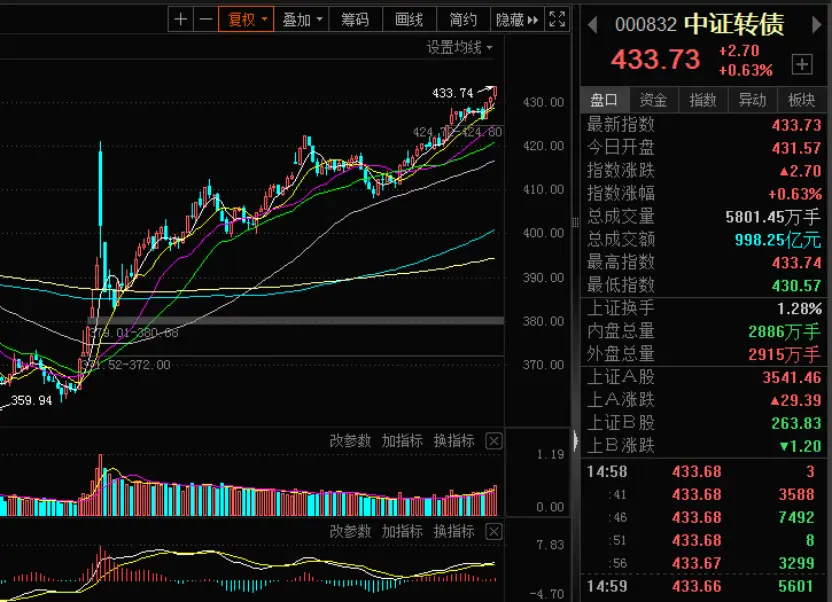Switch to the 资金 tab
This screenshot has height=602, width=832.
[655, 100]
